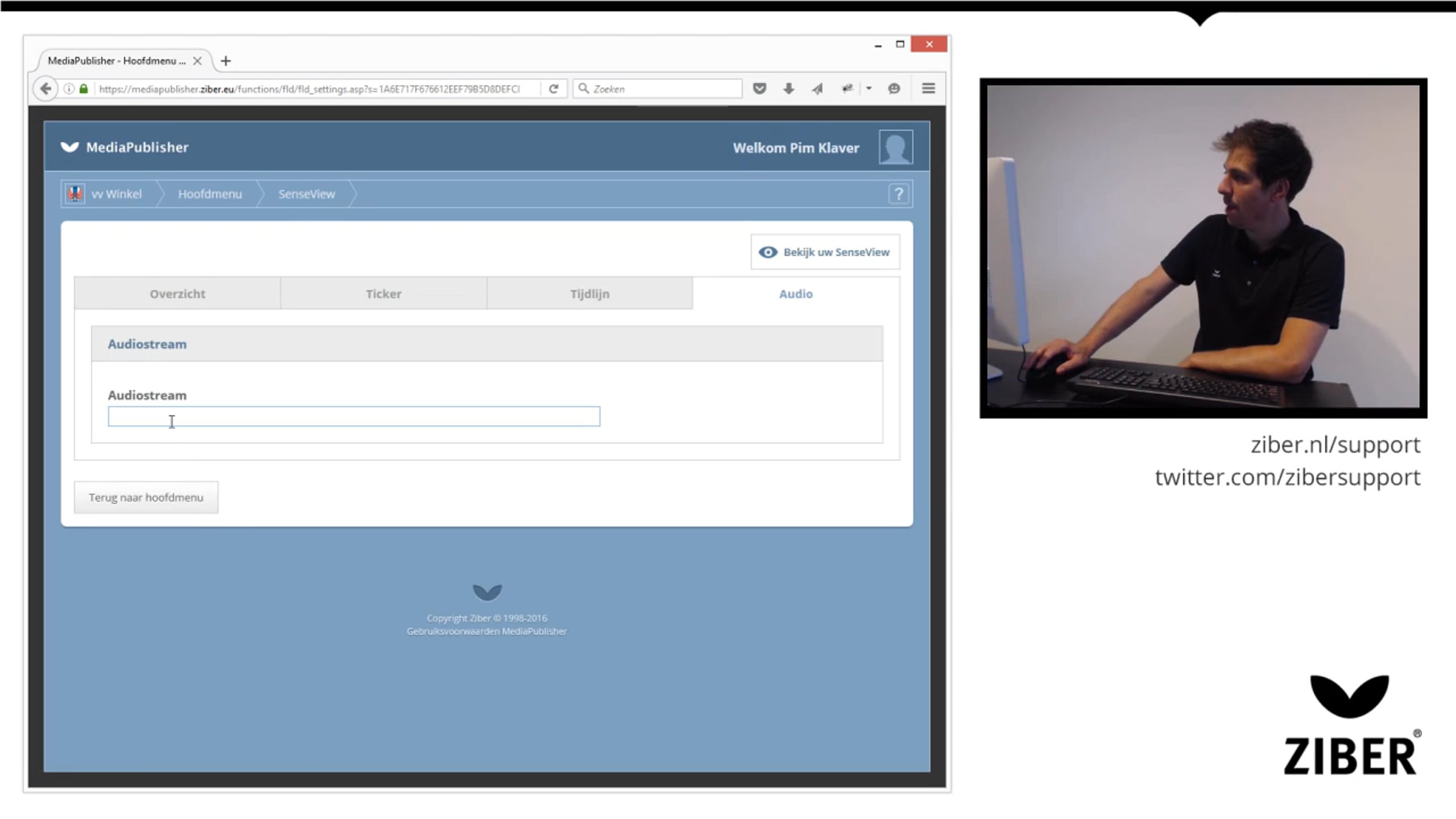Viewport: 1456px width, 819px height.
Task: Click the Audiostream section header
Action: (x=487, y=344)
